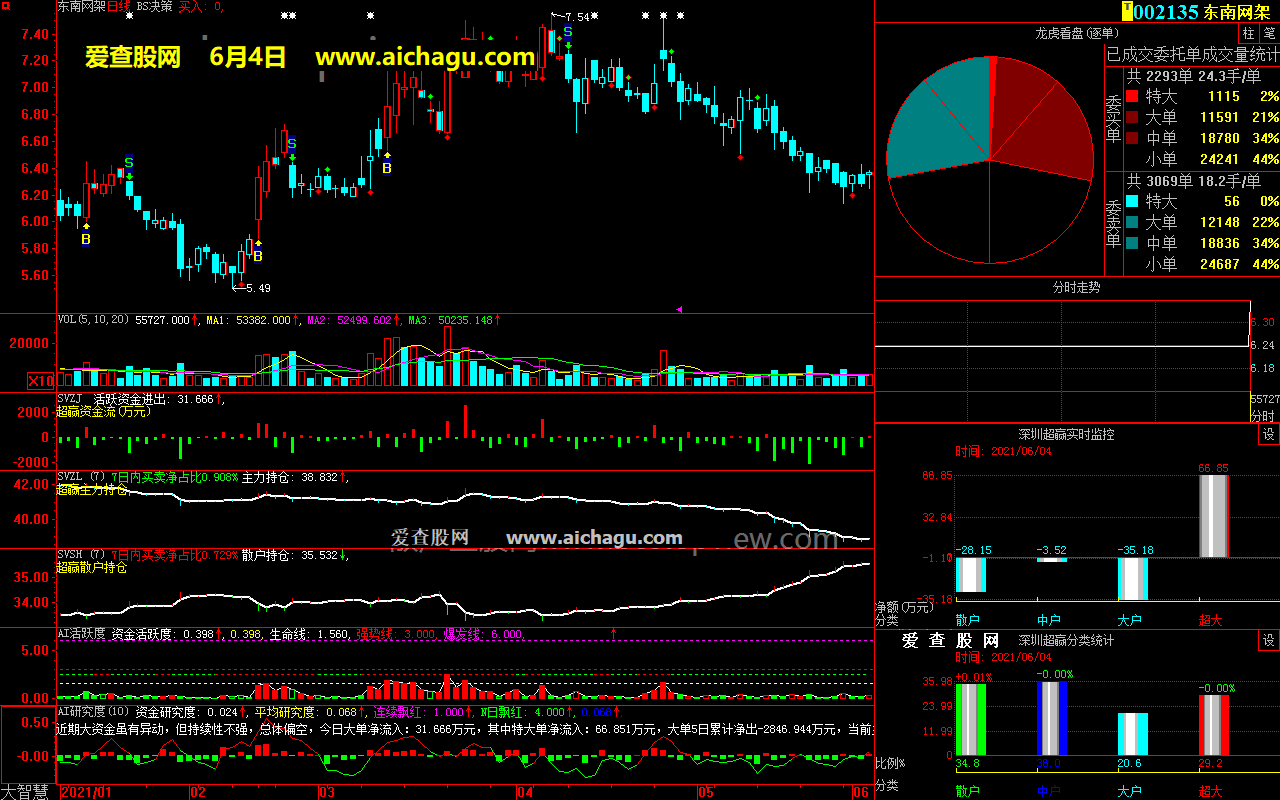The image size is (1280, 800).
Task: Click the 大智慧 logo in the bottom-left corner
Action: click(27, 791)
